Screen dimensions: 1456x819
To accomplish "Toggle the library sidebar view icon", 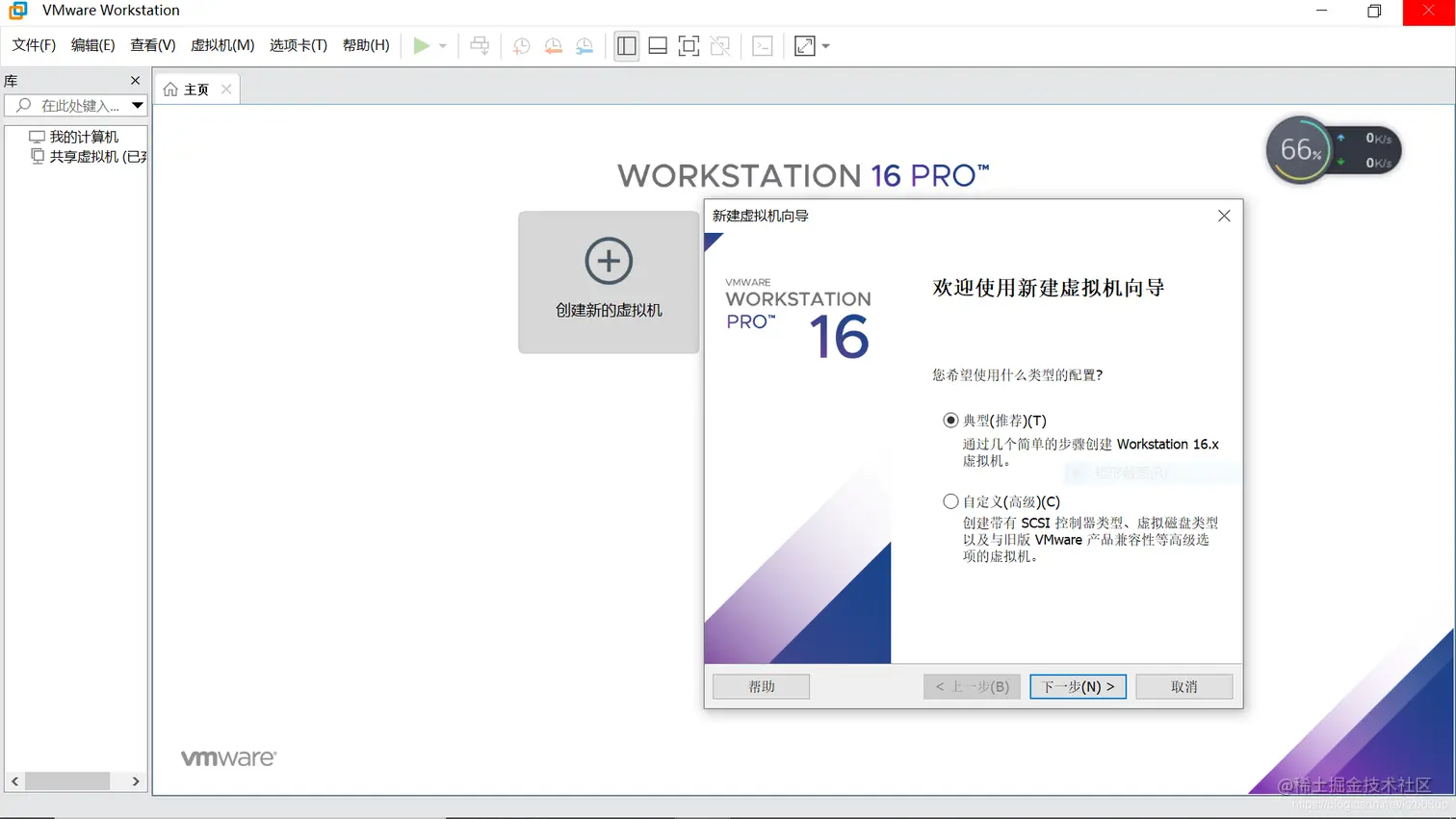I will 627,45.
